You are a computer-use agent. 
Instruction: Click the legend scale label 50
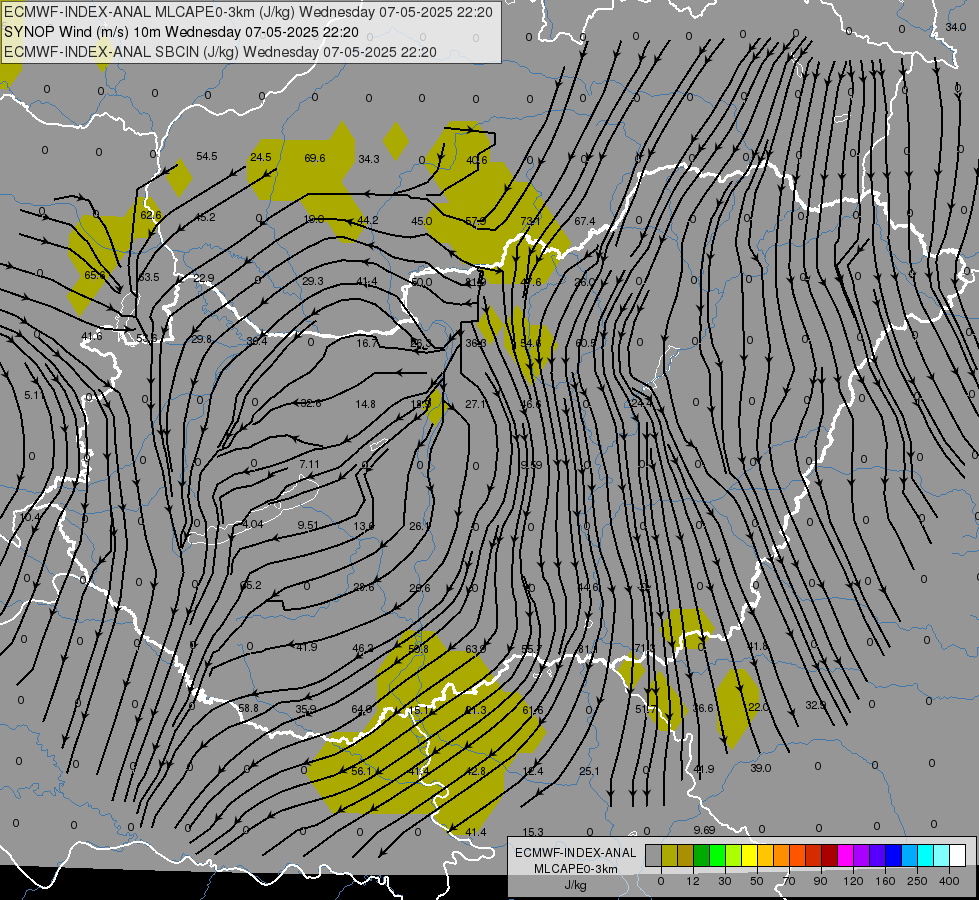(757, 881)
